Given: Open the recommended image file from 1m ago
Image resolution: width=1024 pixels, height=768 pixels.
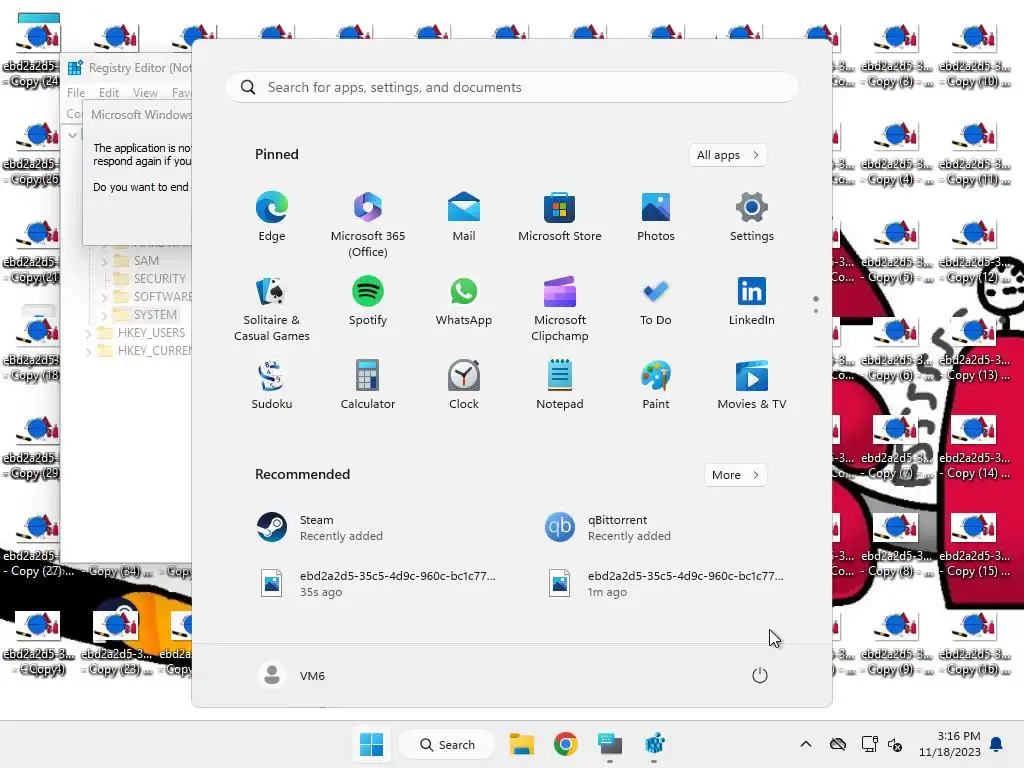Looking at the screenshot, I should point(665,584).
